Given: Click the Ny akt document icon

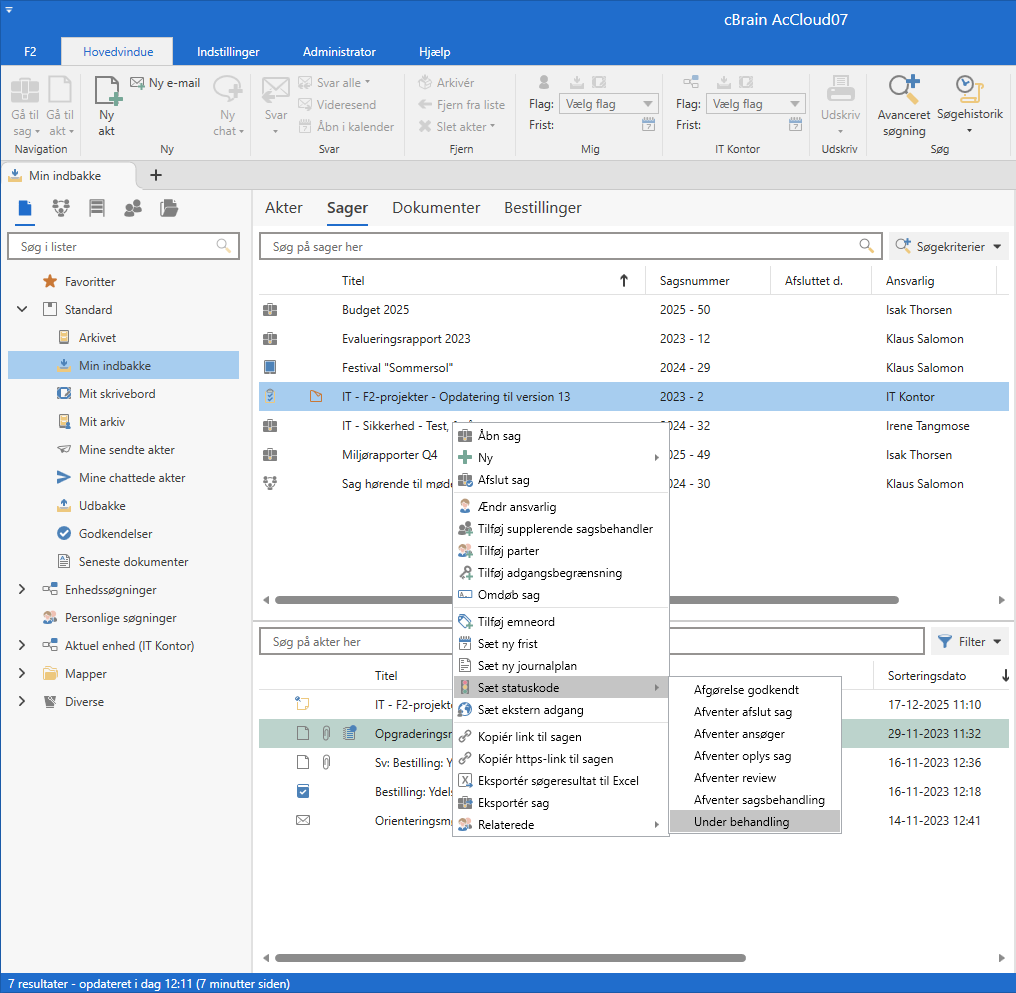Looking at the screenshot, I should click(x=108, y=90).
